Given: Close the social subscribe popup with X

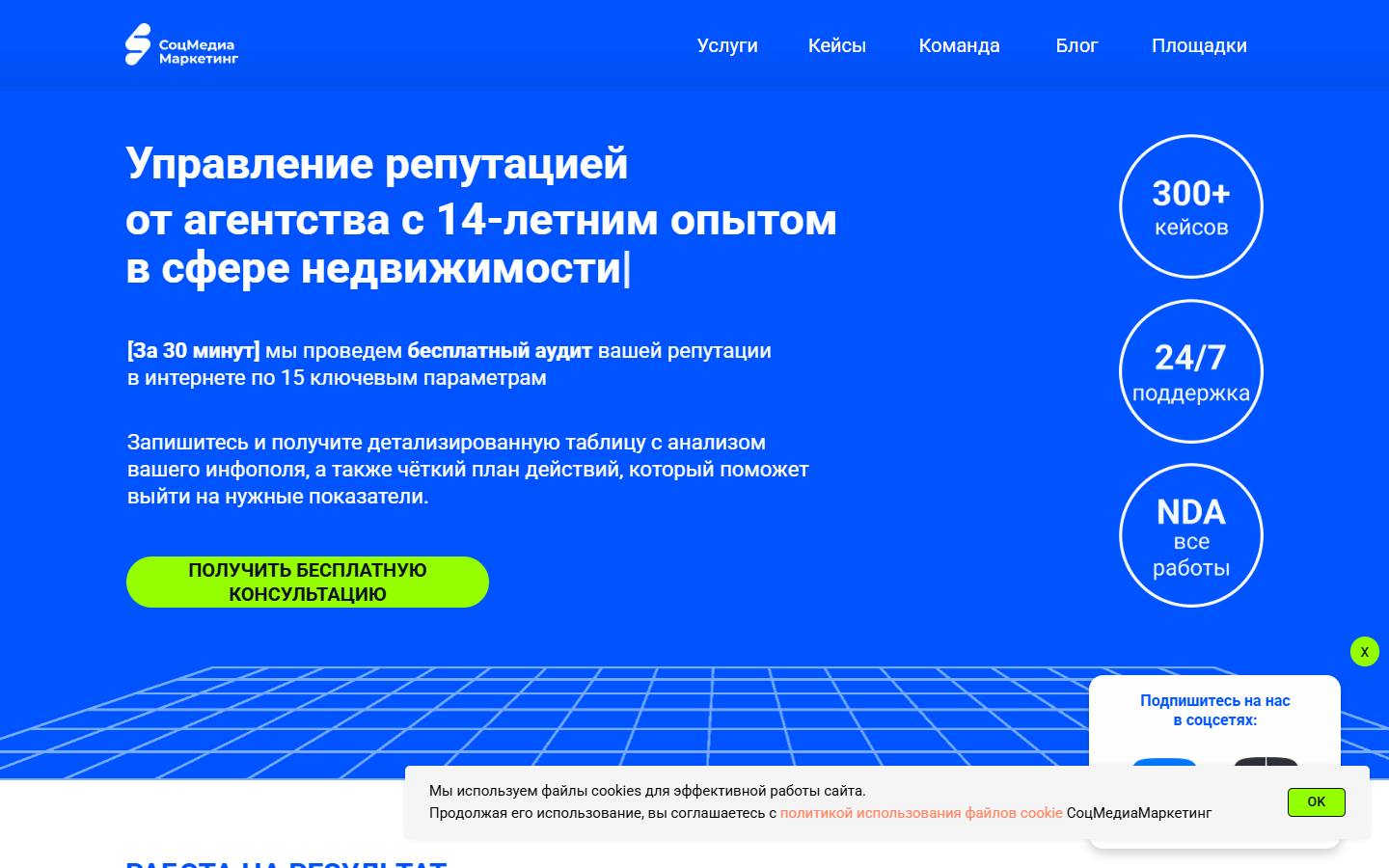Looking at the screenshot, I should click(1365, 652).
